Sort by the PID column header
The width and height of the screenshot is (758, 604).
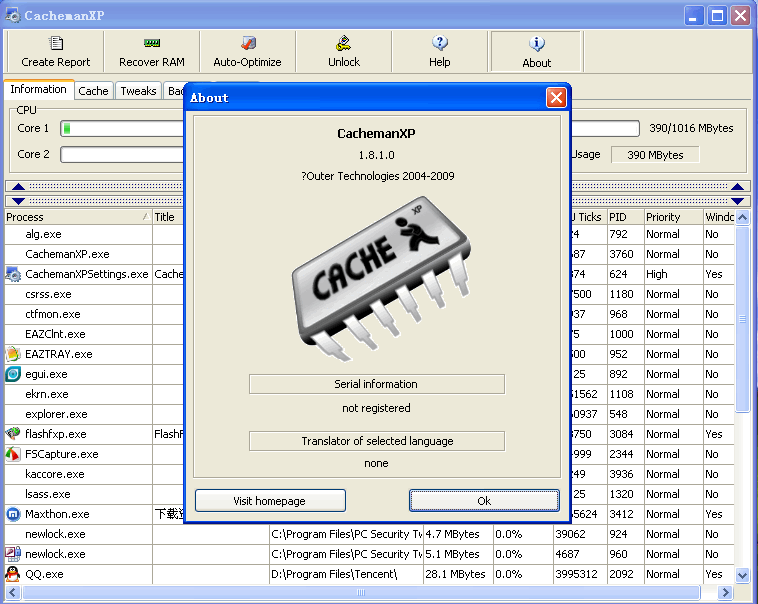pyautogui.click(x=626, y=217)
